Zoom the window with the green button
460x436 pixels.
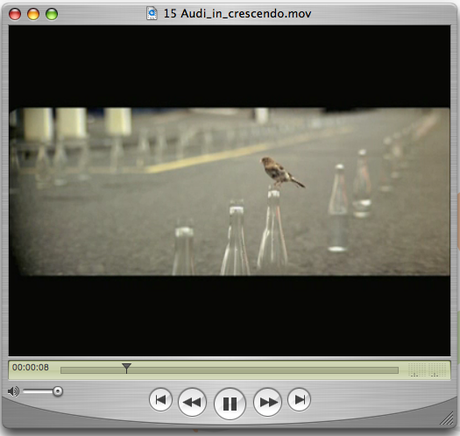(x=52, y=14)
